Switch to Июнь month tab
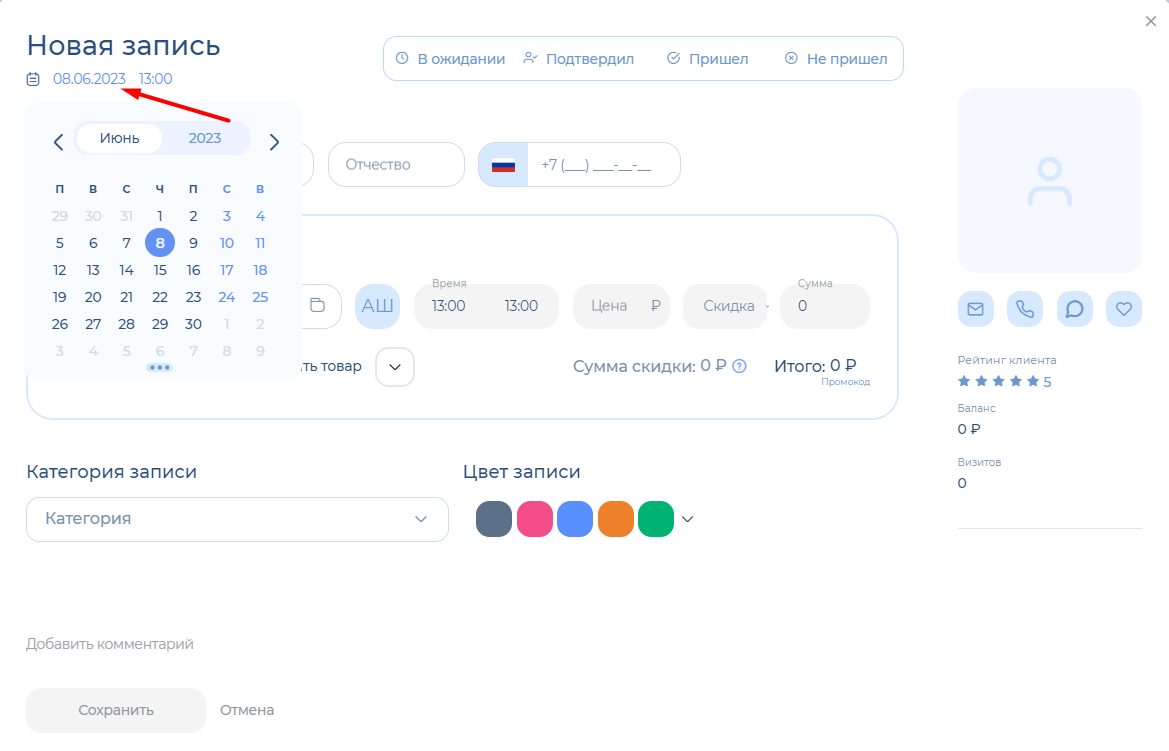 (119, 138)
